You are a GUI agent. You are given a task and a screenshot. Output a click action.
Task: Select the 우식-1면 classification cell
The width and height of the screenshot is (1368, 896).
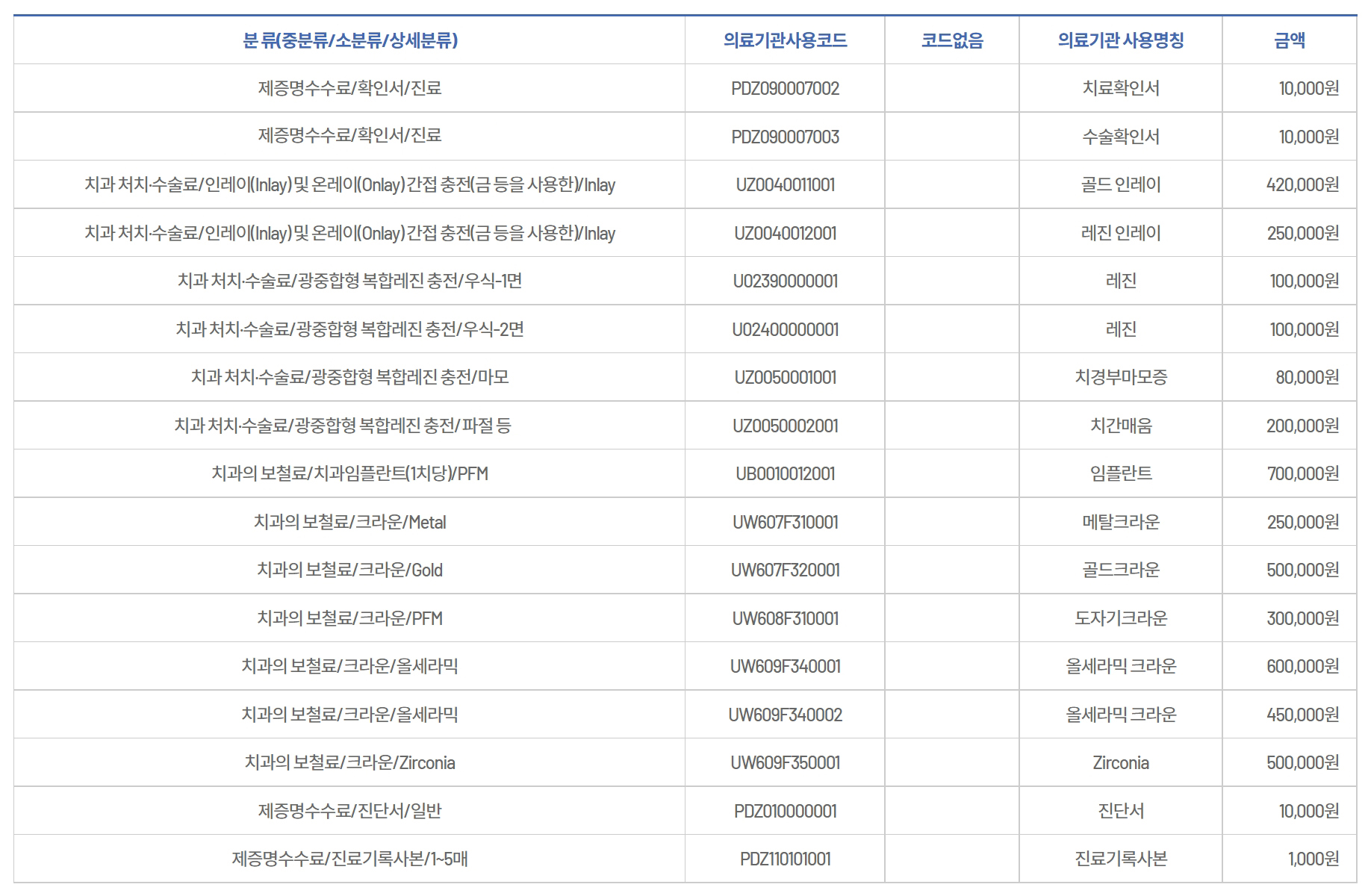point(349,281)
